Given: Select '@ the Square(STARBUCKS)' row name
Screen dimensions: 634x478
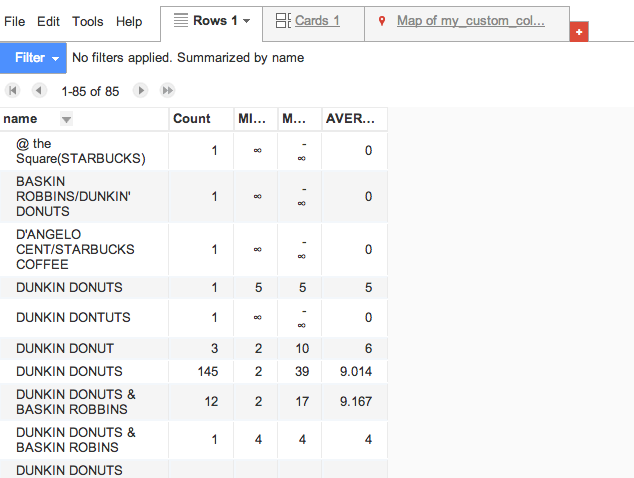Looking at the screenshot, I should pos(80,151).
